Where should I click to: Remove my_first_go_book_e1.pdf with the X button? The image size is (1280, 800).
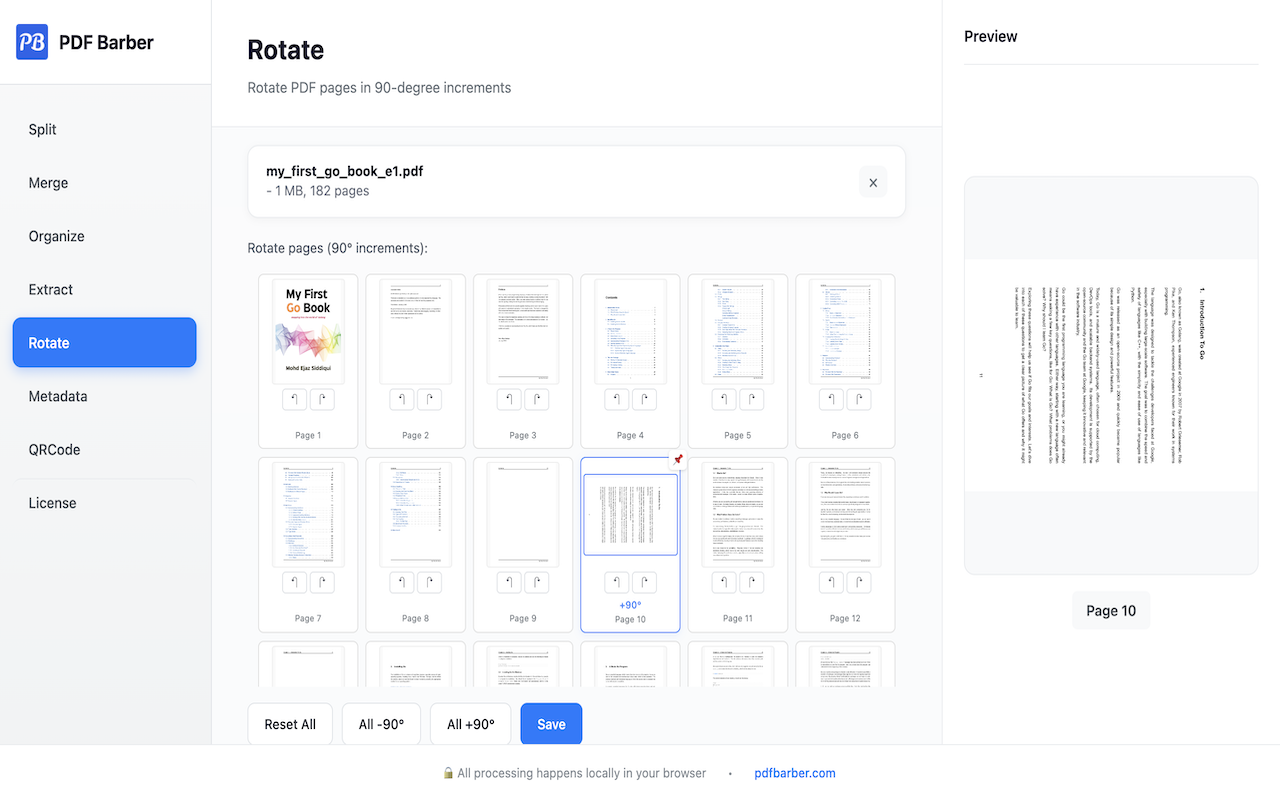tap(873, 182)
